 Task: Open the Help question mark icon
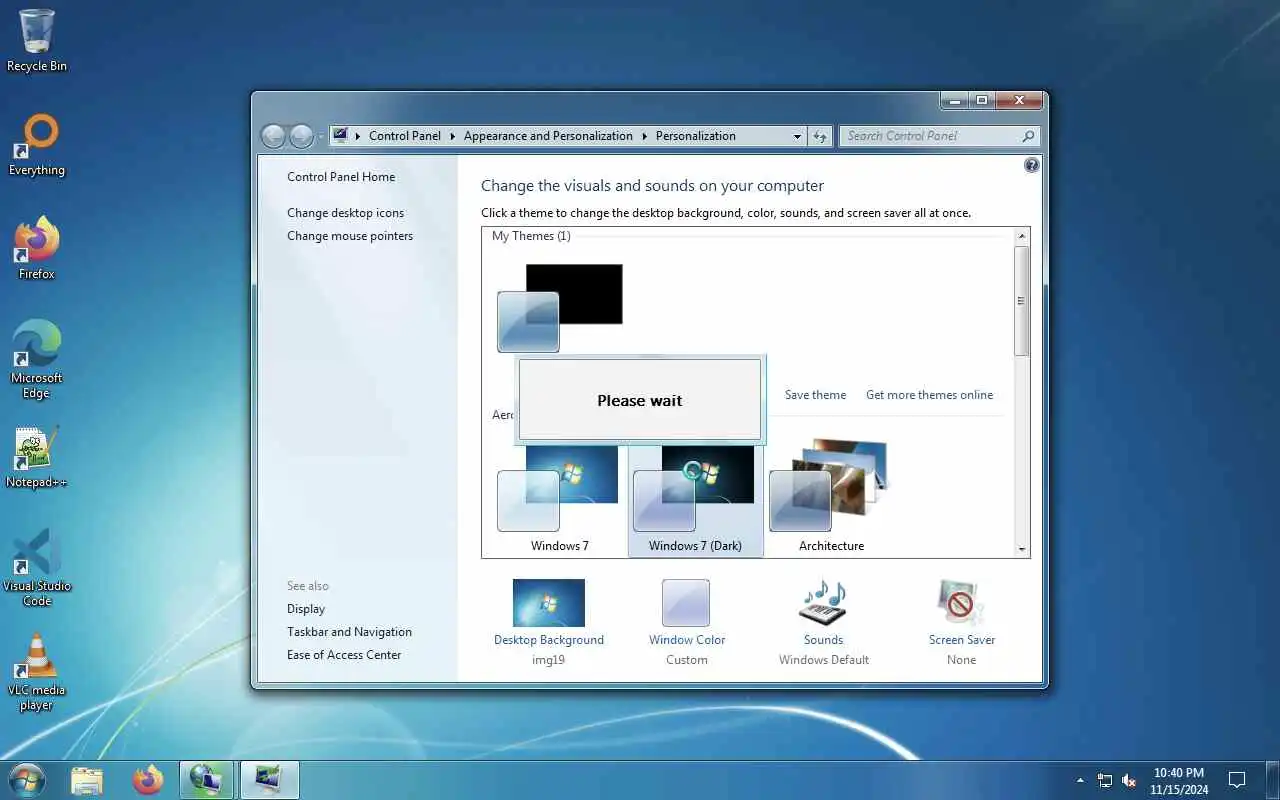pos(1032,166)
